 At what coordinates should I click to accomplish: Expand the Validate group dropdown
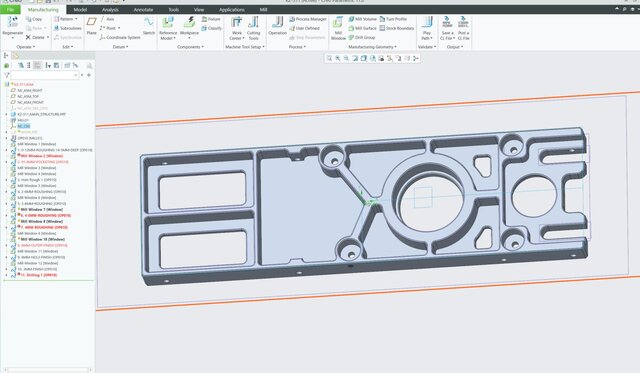pos(427,47)
